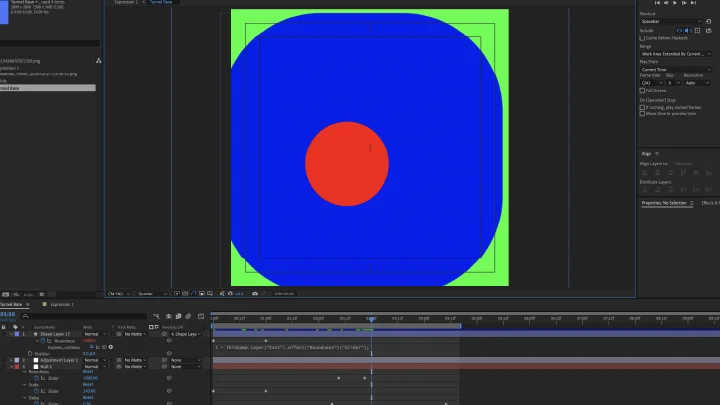Expand Adjustment Layer 1 twirl arrow
This screenshot has width=720, height=405.
tap(11, 360)
